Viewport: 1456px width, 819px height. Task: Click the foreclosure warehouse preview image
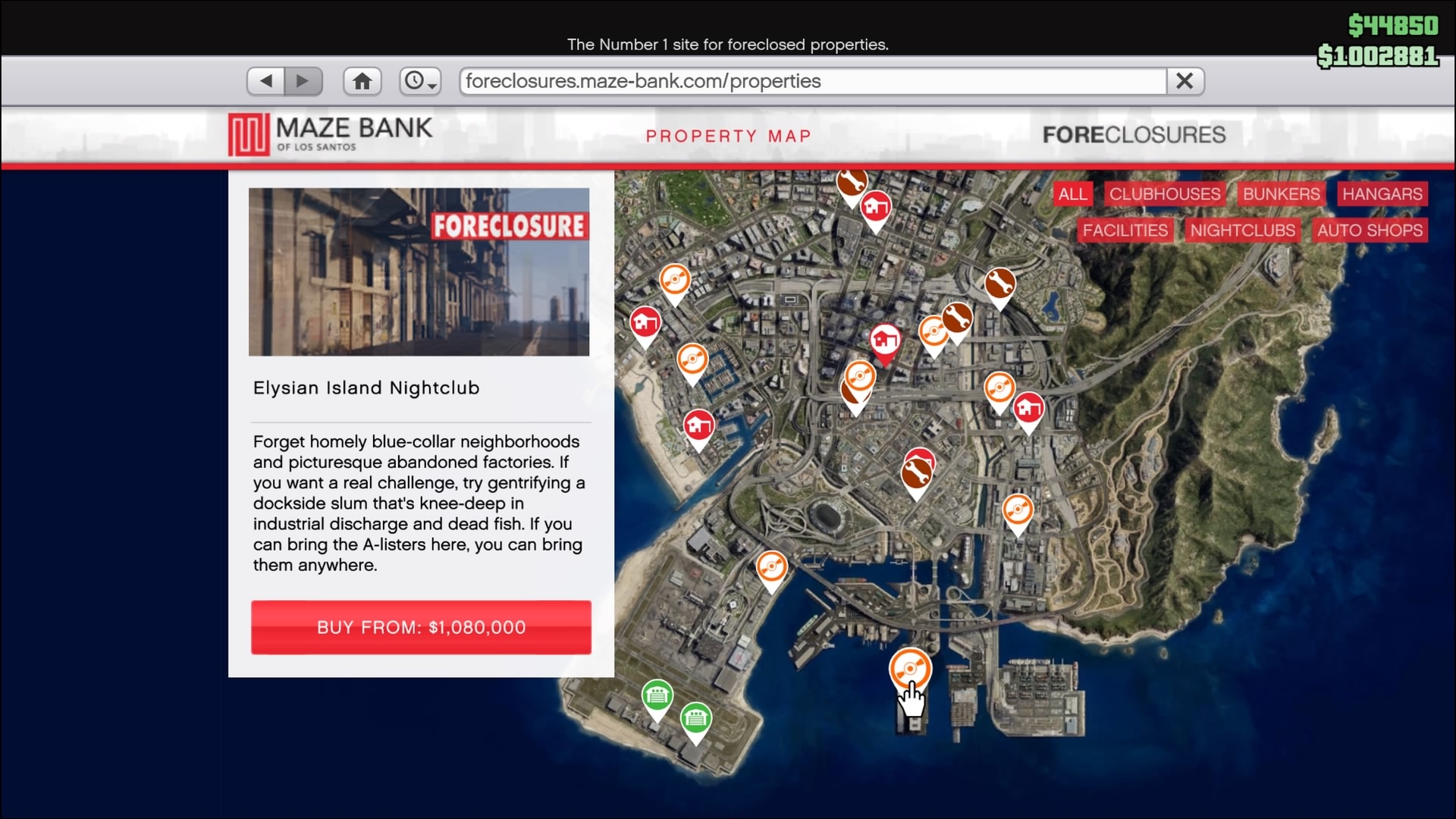[419, 271]
